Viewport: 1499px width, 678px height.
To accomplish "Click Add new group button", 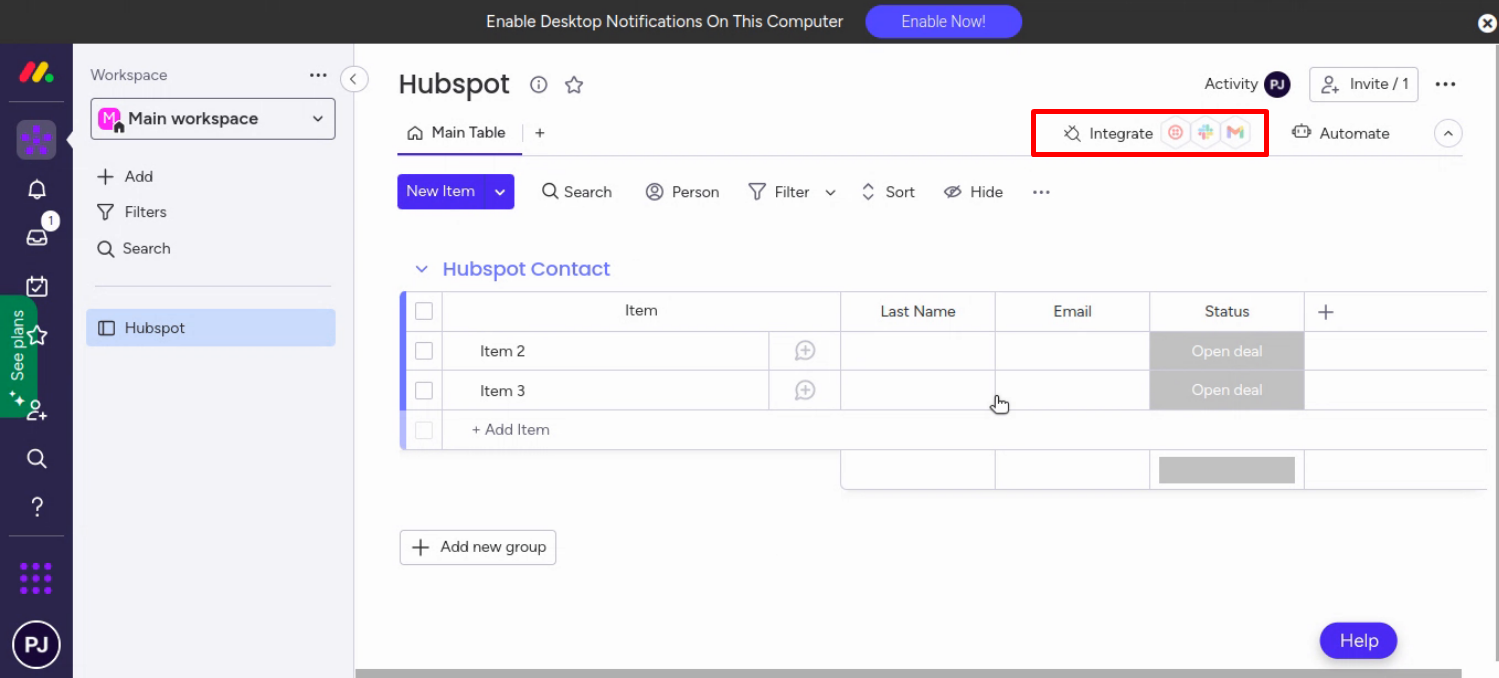I will click(478, 547).
